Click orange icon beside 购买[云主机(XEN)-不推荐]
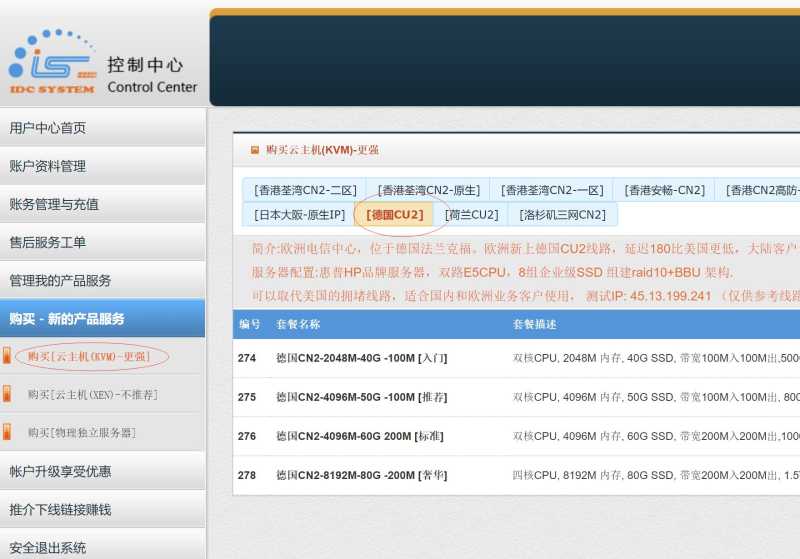800x559 pixels. (x=7, y=394)
